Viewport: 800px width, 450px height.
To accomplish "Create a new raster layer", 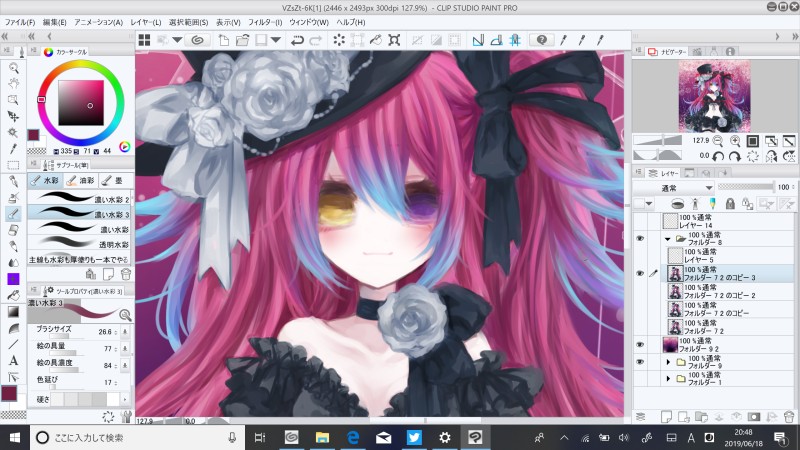I will tap(666, 417).
